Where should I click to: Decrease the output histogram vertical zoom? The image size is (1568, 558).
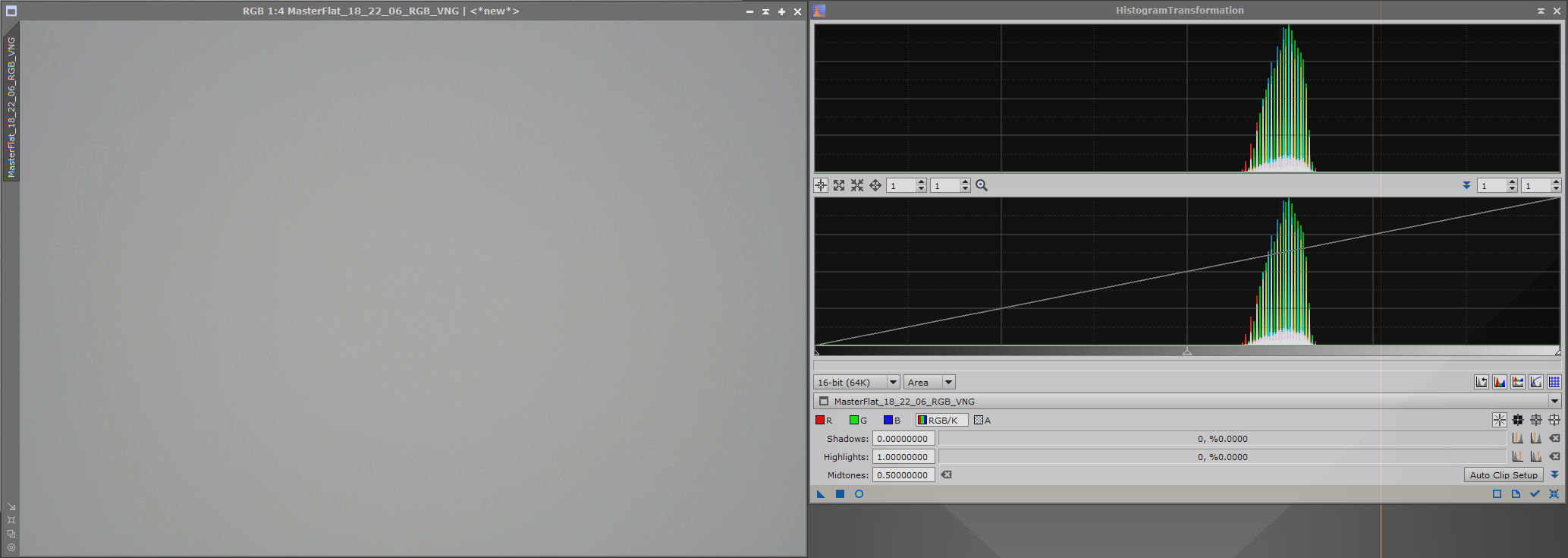click(x=1556, y=188)
